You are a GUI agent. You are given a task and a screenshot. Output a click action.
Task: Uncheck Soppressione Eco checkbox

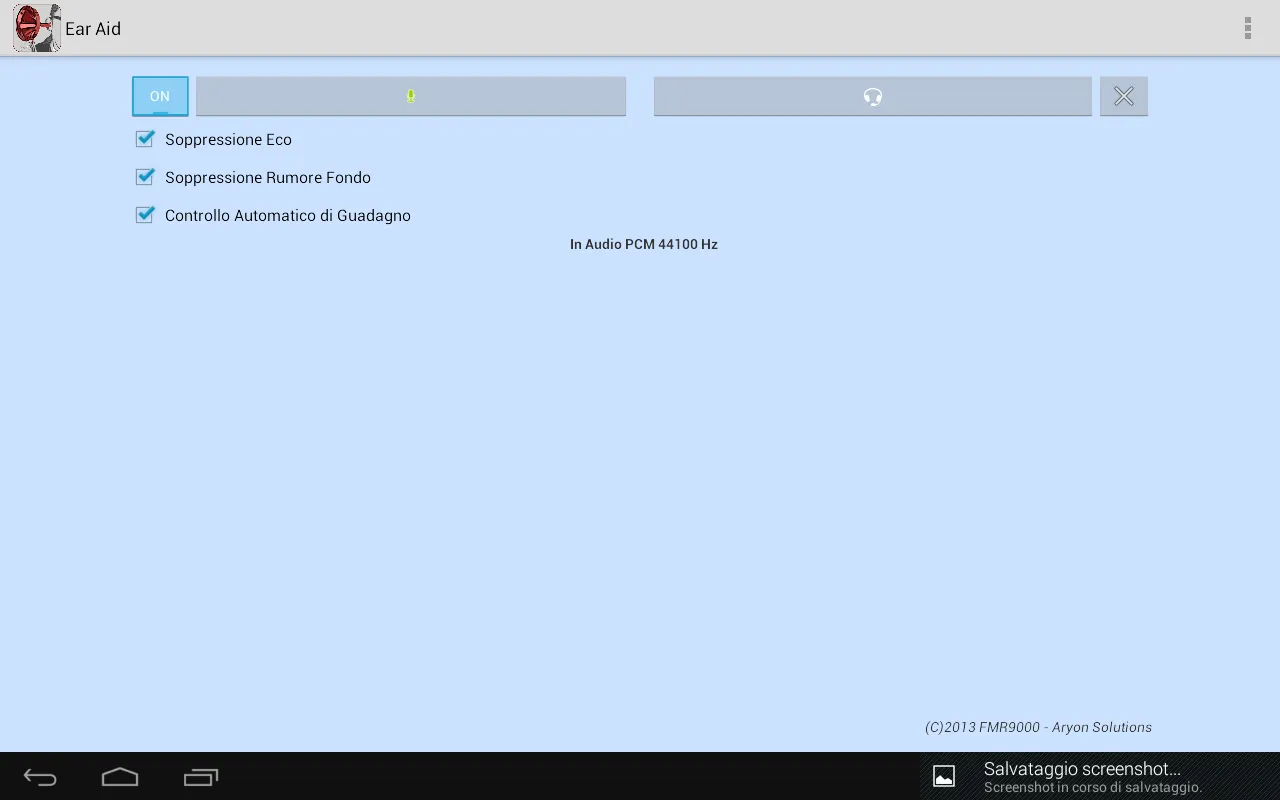point(145,139)
